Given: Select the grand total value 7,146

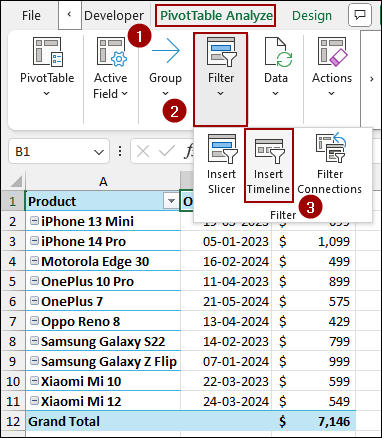Looking at the screenshot, I should 314,421.
